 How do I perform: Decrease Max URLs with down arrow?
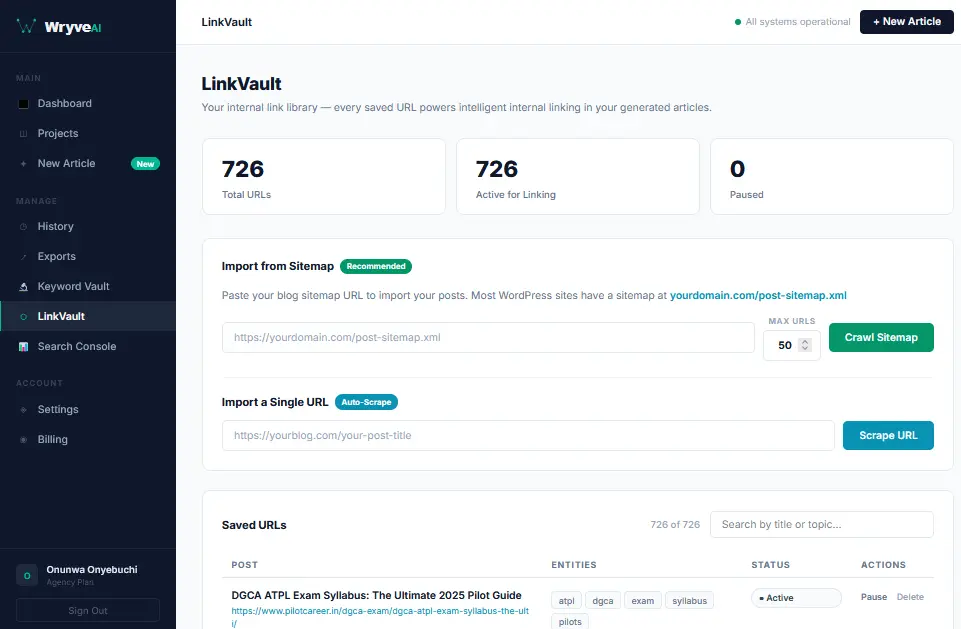point(805,348)
